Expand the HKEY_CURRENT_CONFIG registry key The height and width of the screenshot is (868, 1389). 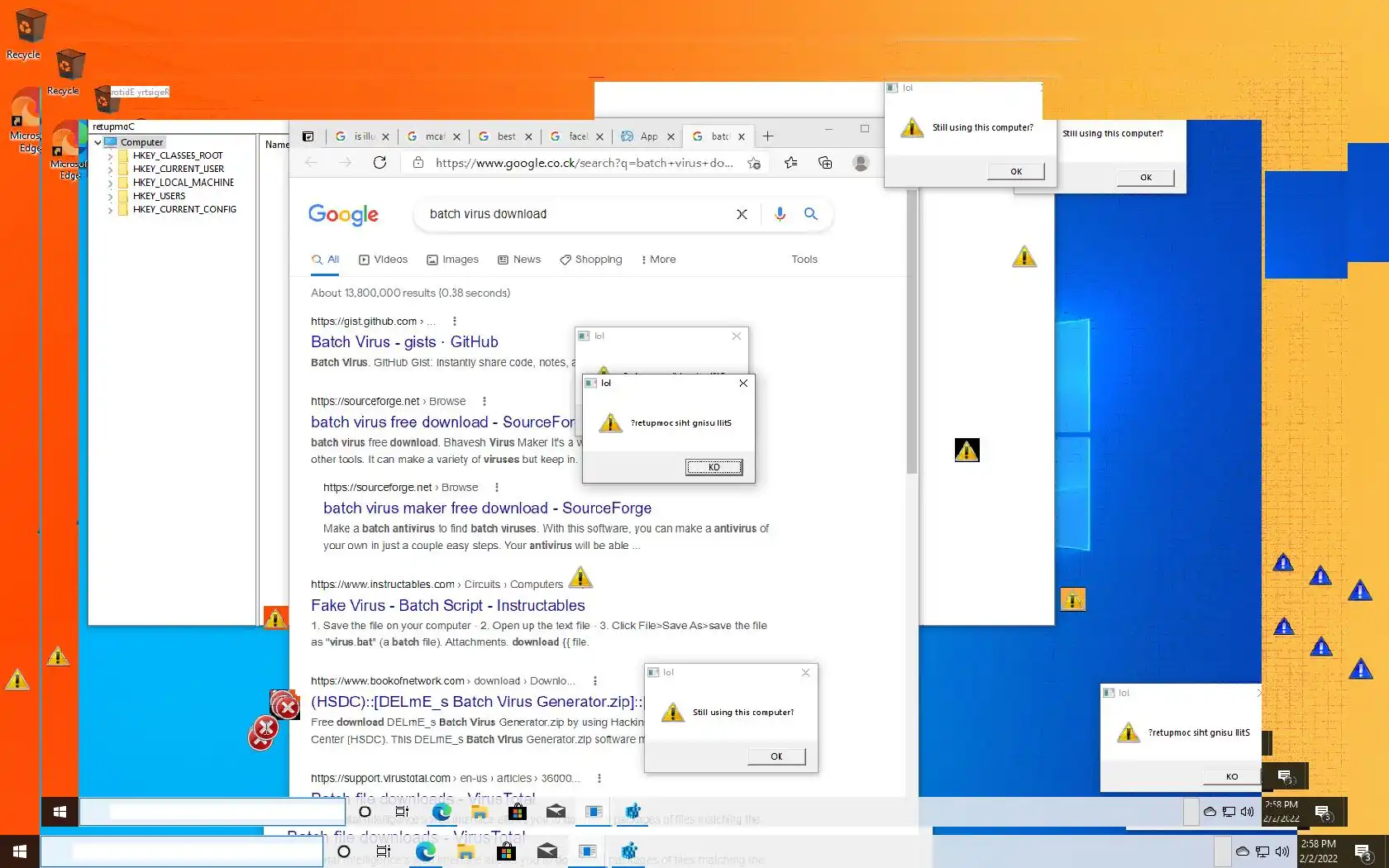click(110, 209)
